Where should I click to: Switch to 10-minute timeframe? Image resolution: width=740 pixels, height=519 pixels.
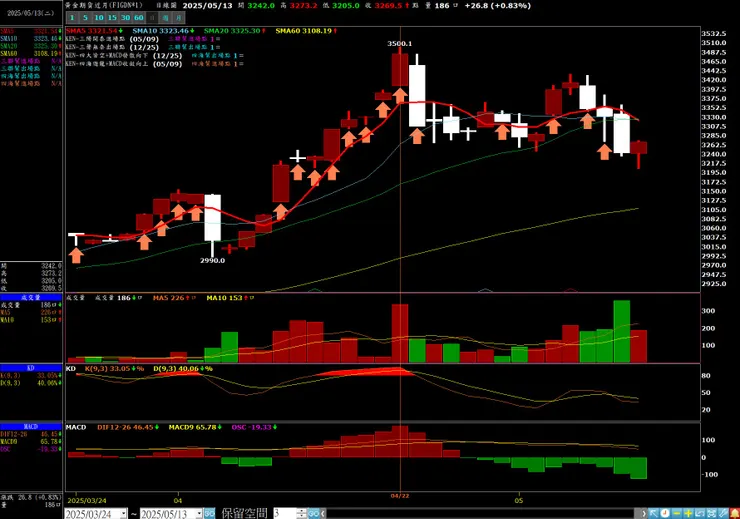click(x=99, y=17)
